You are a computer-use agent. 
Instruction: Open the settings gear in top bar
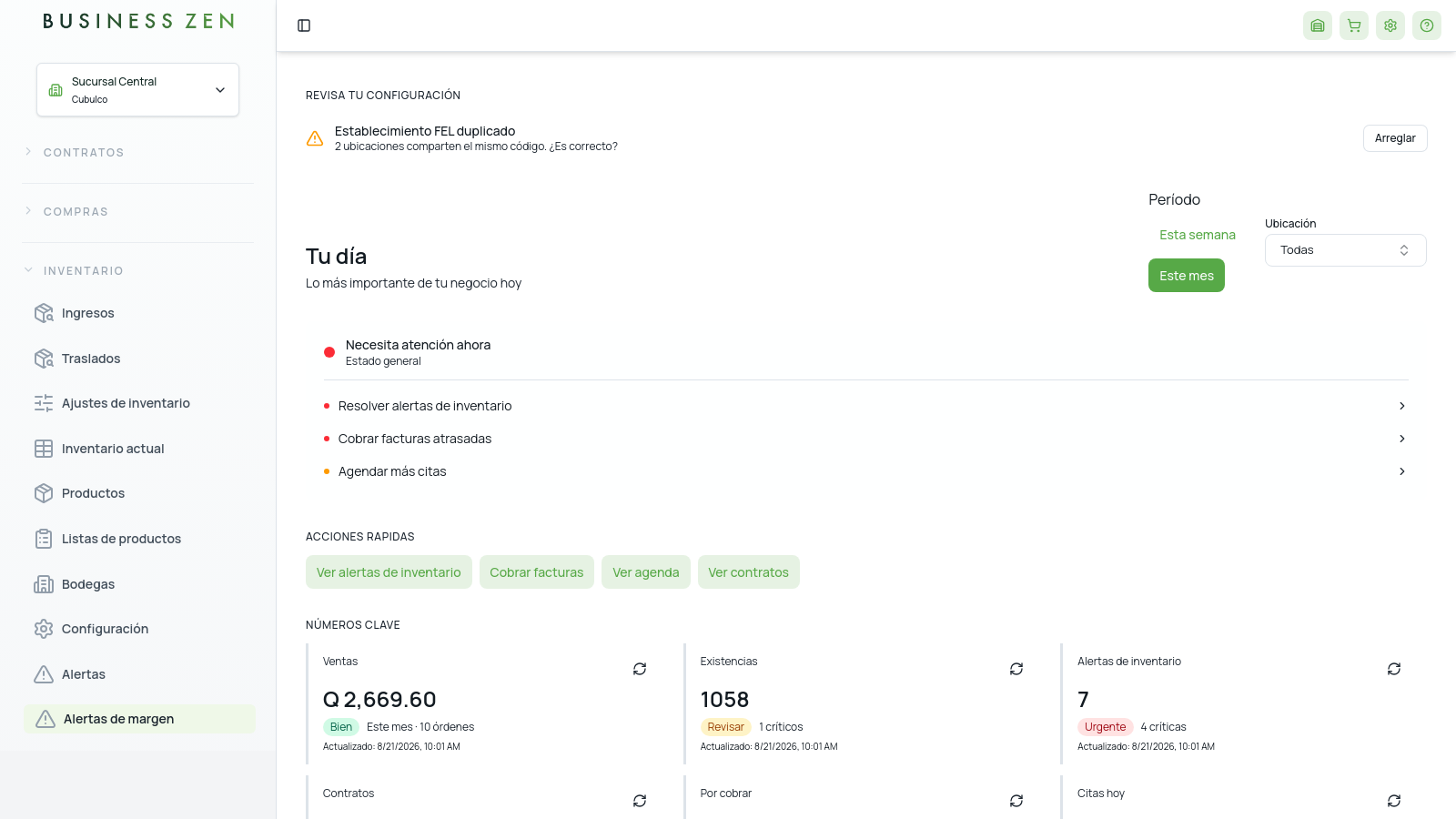[1390, 25]
